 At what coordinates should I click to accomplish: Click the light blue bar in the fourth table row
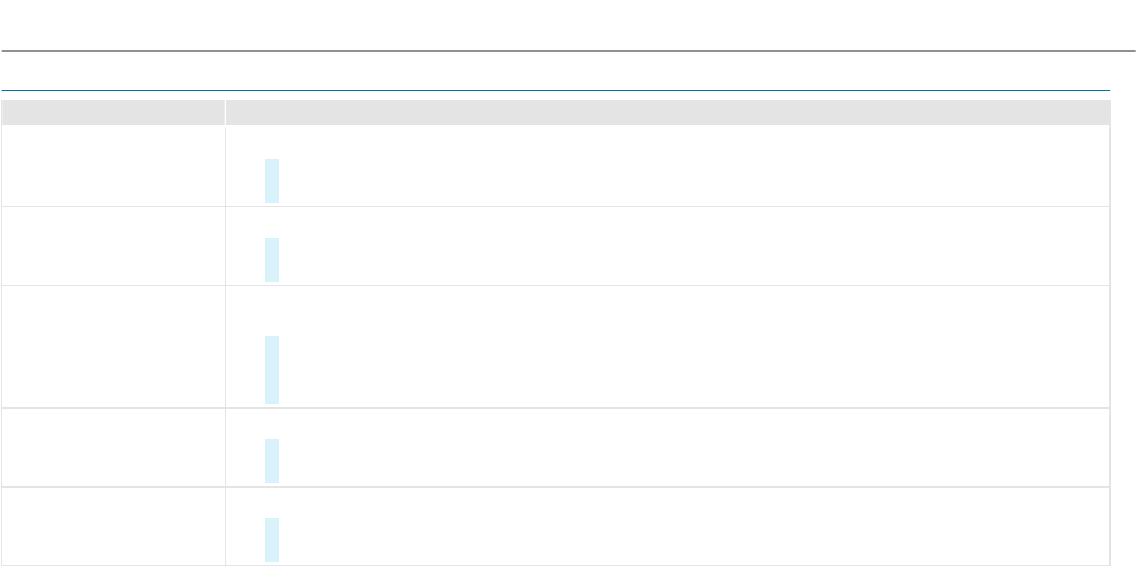coord(272,461)
